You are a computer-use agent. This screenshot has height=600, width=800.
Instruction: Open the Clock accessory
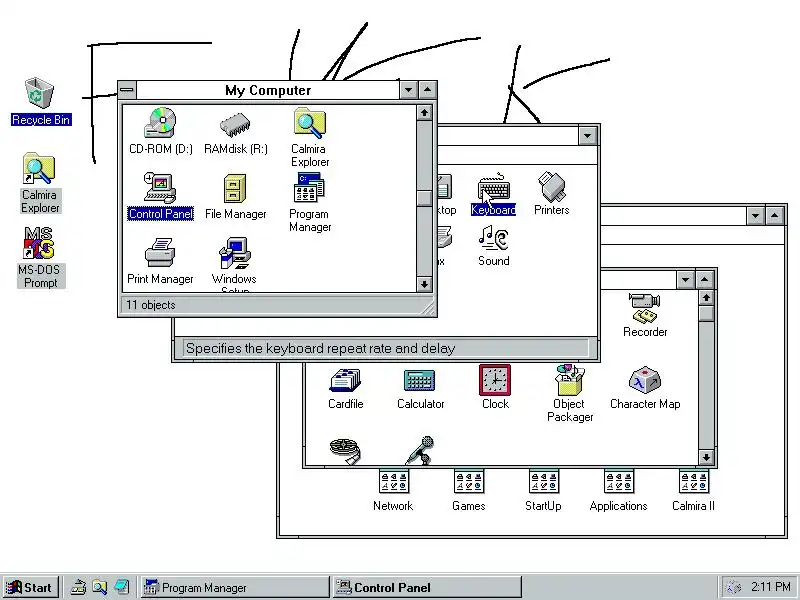tap(495, 387)
